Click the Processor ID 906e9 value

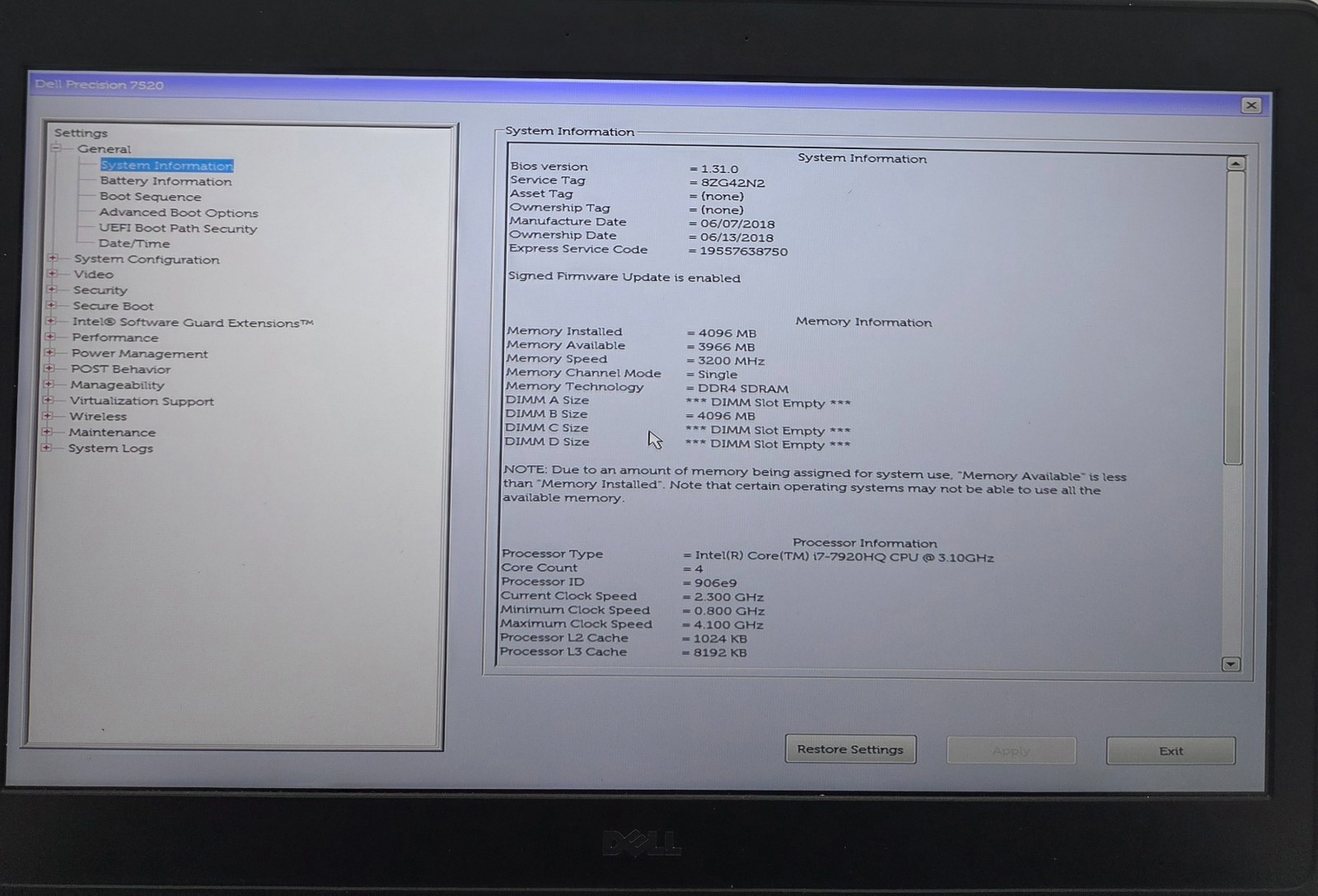pos(715,583)
